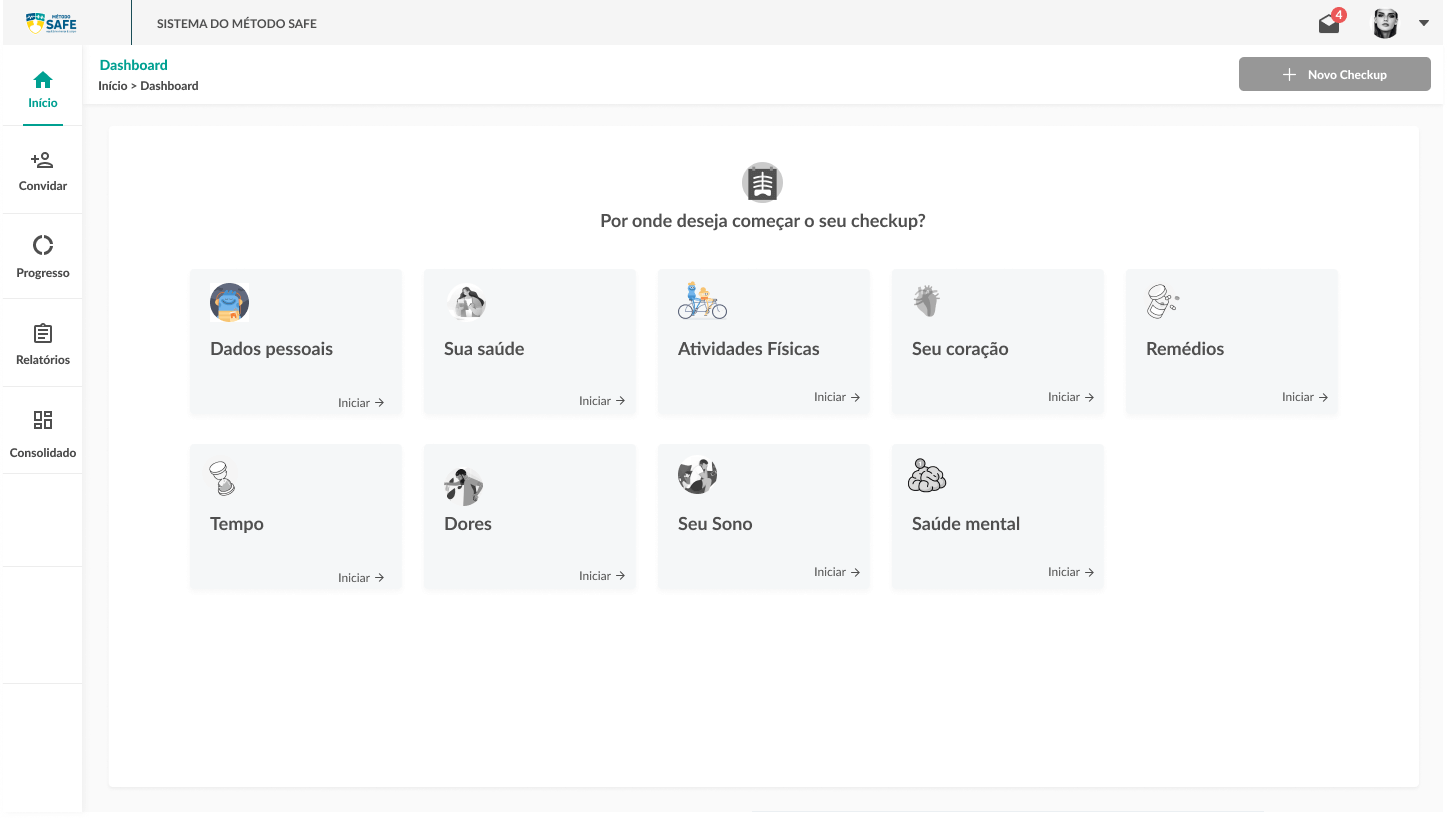Click the checkup start question heading

click(763, 221)
